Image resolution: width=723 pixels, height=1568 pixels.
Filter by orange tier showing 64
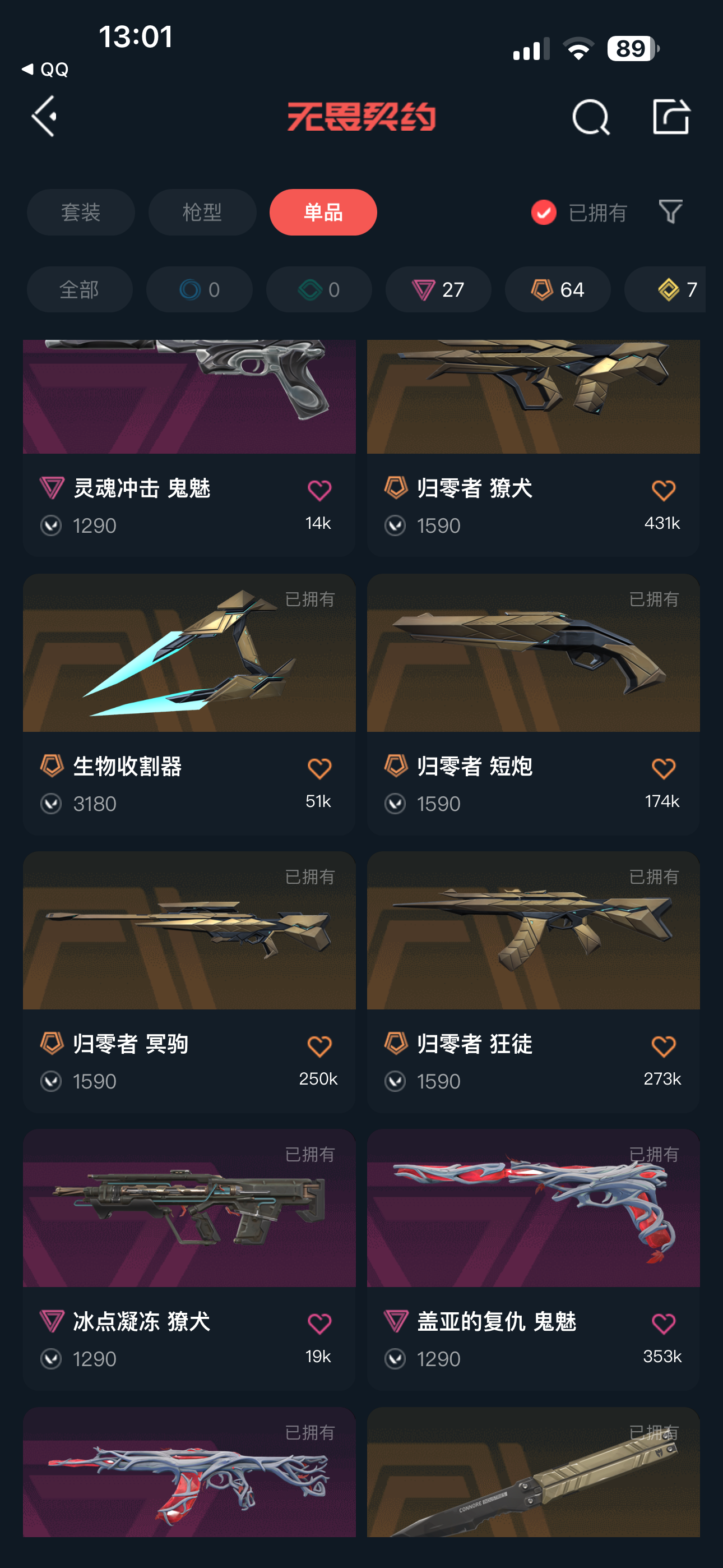tap(558, 290)
